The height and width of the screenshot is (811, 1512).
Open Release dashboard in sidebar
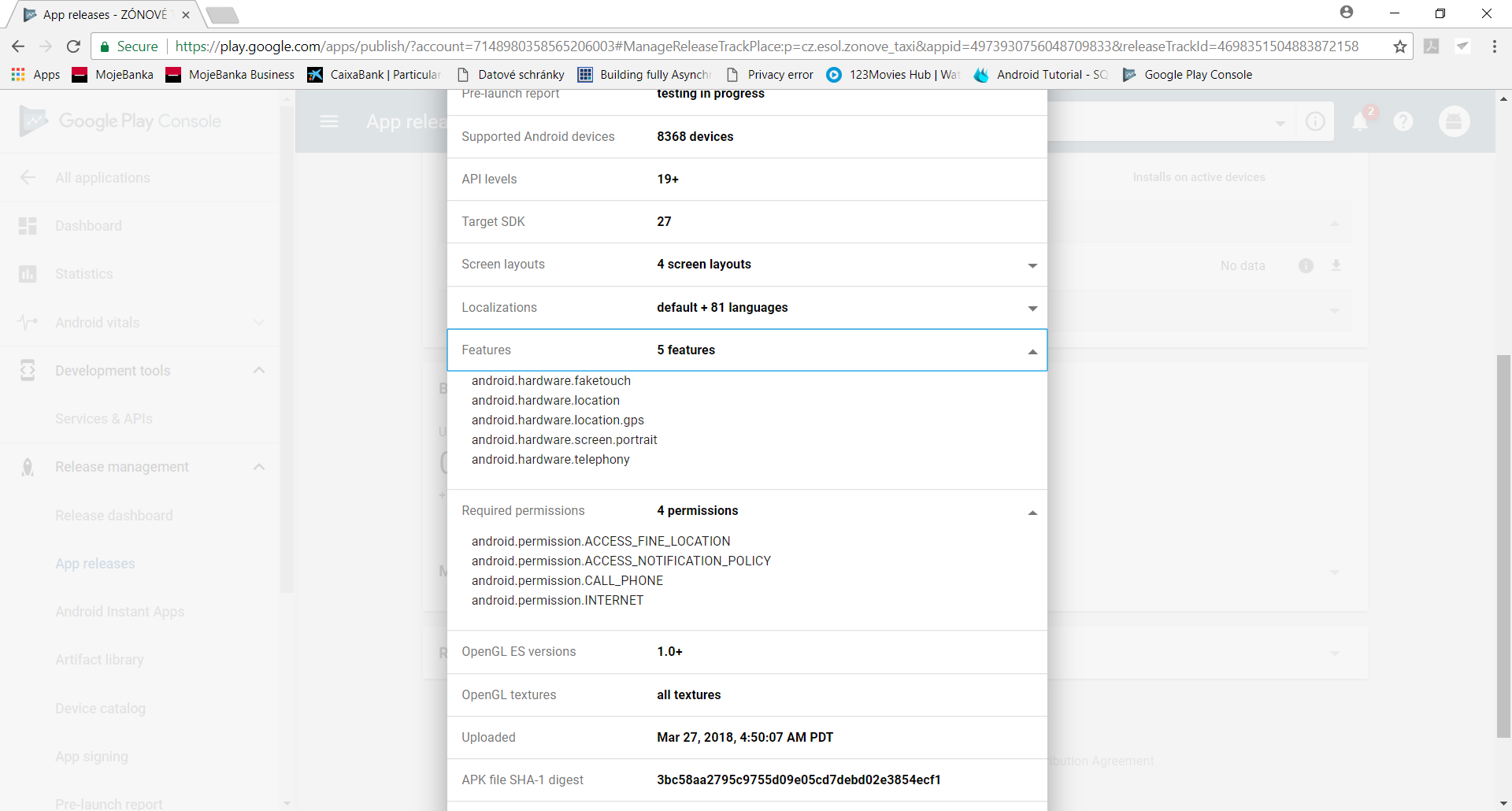click(114, 516)
